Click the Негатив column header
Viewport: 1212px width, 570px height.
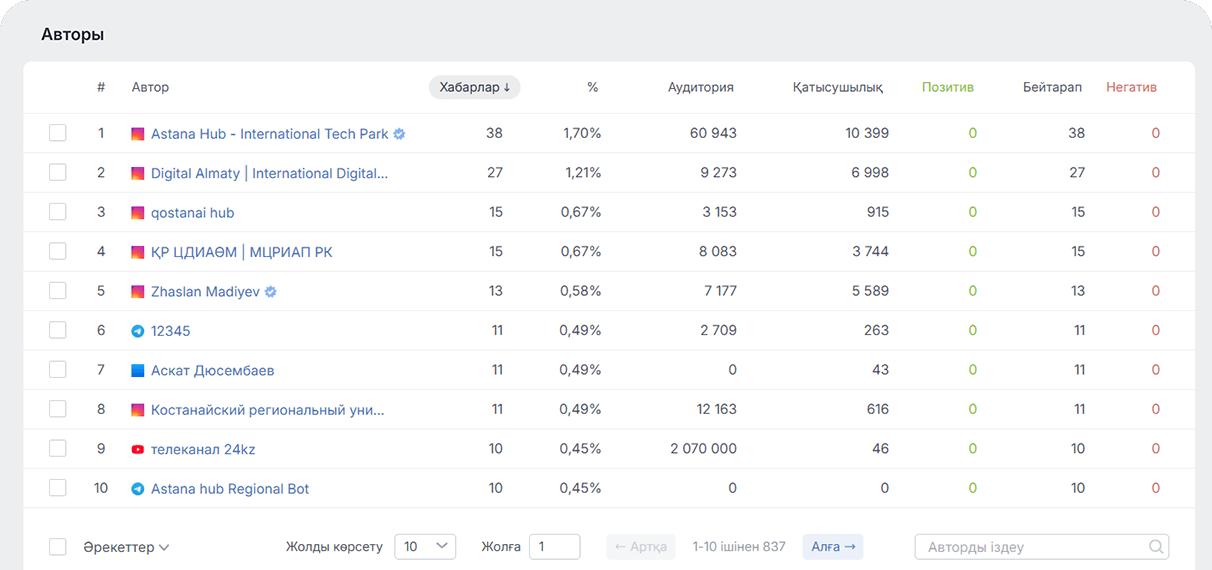click(x=1131, y=87)
